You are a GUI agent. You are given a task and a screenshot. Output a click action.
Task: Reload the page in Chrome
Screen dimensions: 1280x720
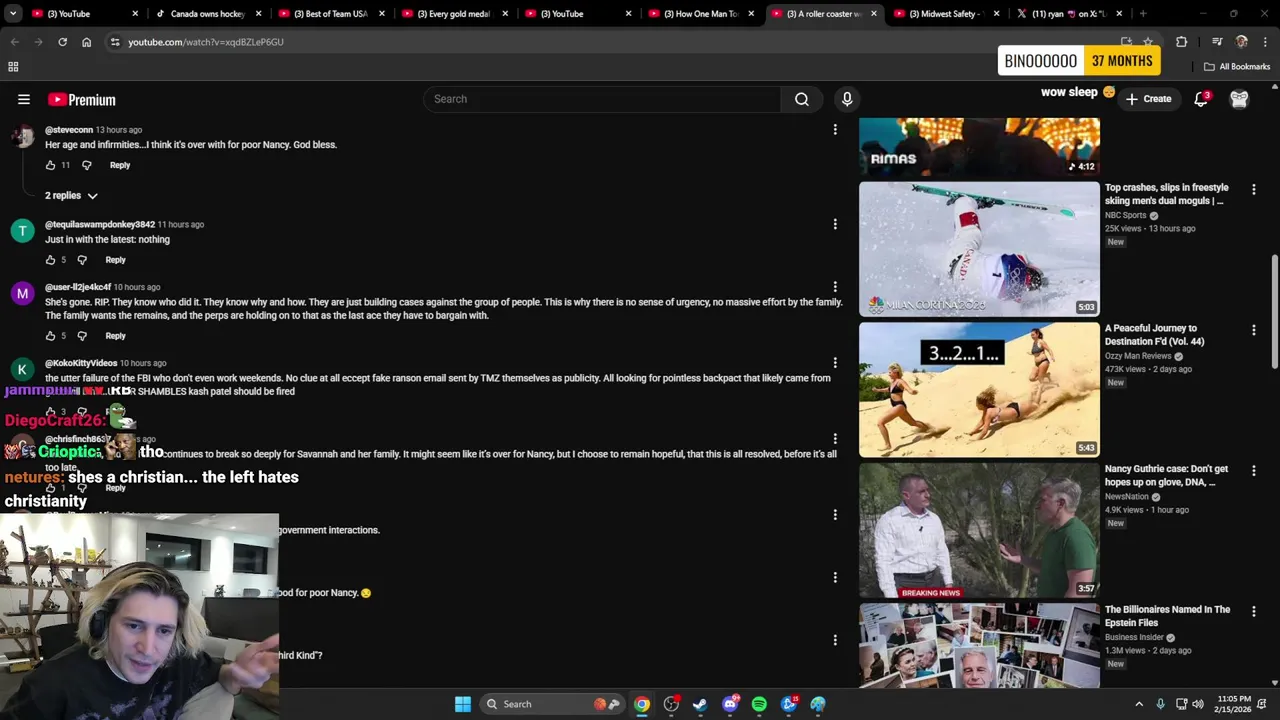coord(62,42)
